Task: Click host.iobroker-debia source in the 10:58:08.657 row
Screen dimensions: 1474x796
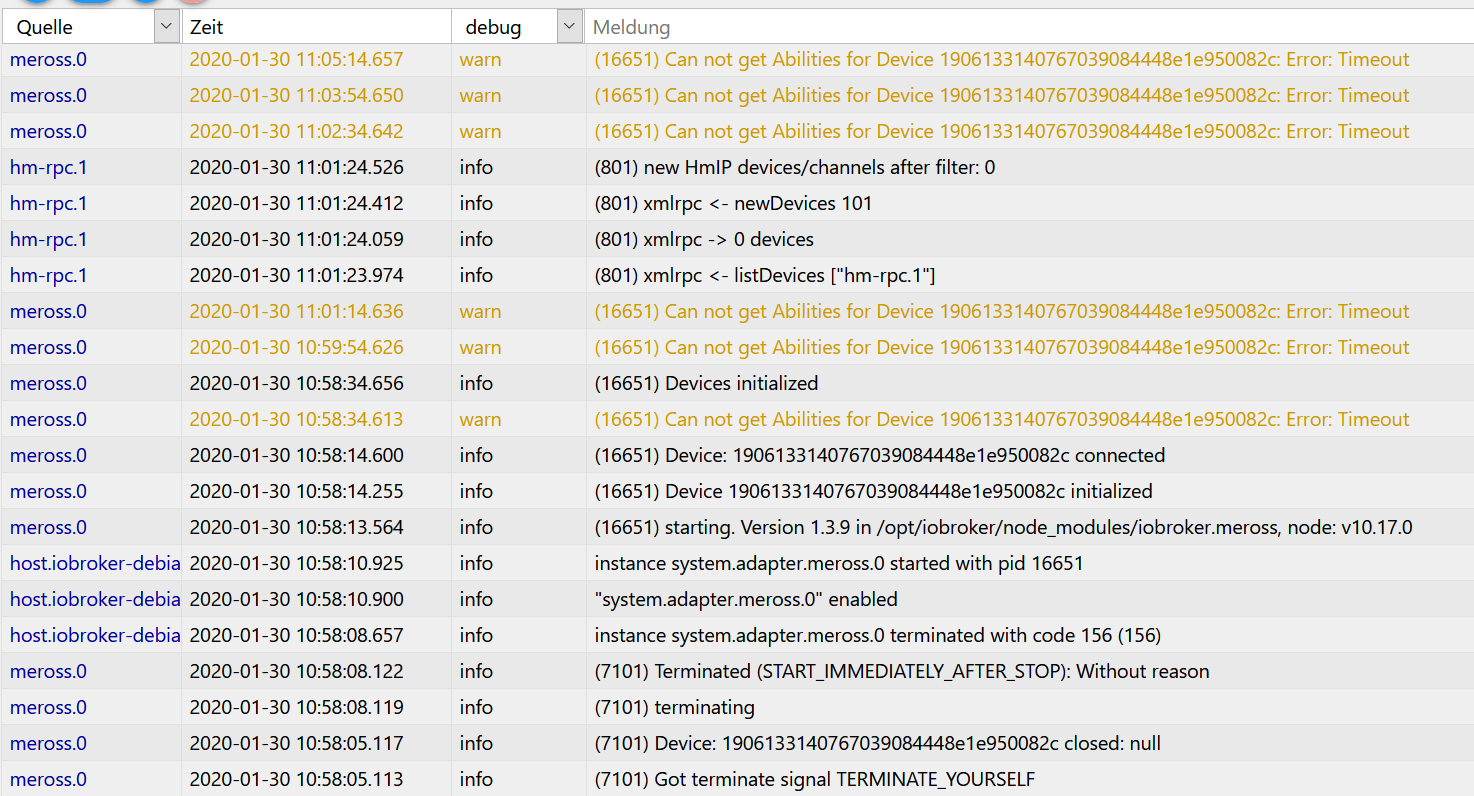Action: point(95,635)
